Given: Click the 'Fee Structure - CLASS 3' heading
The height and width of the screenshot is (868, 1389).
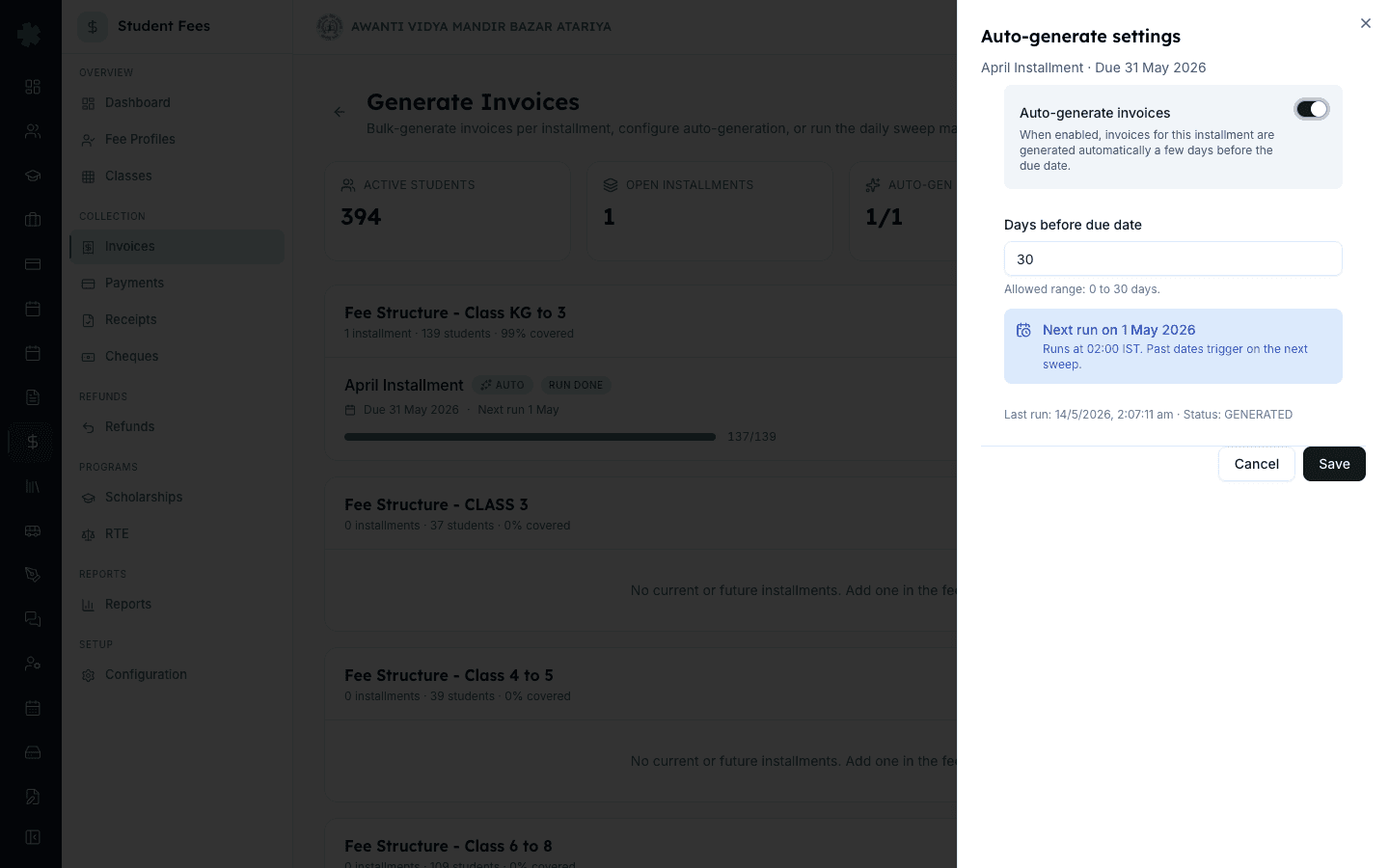Looking at the screenshot, I should tap(436, 504).
